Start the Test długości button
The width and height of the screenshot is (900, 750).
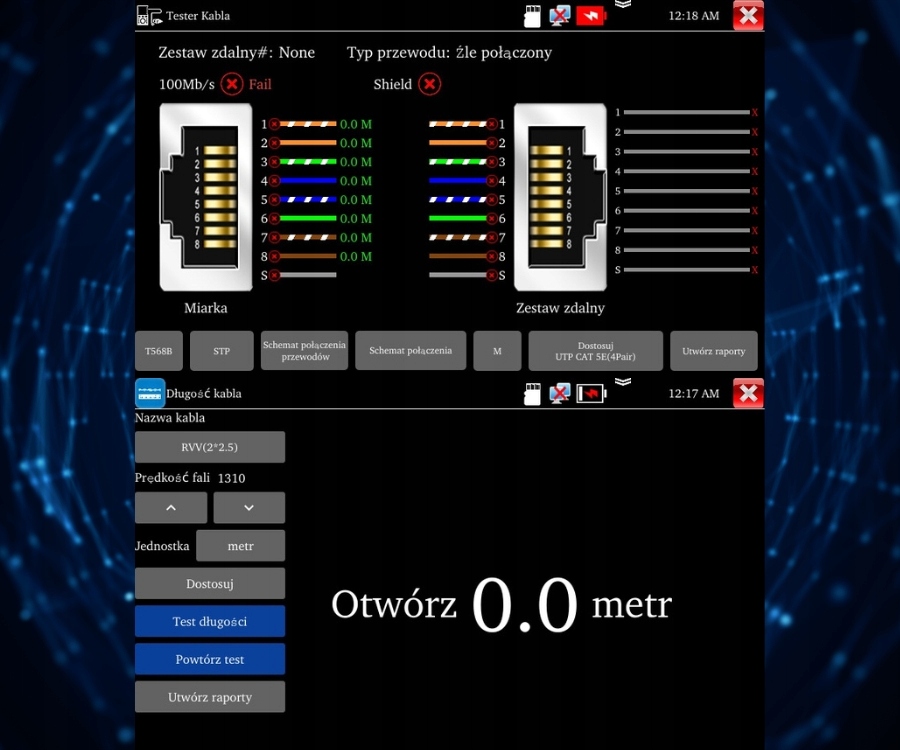pos(210,621)
